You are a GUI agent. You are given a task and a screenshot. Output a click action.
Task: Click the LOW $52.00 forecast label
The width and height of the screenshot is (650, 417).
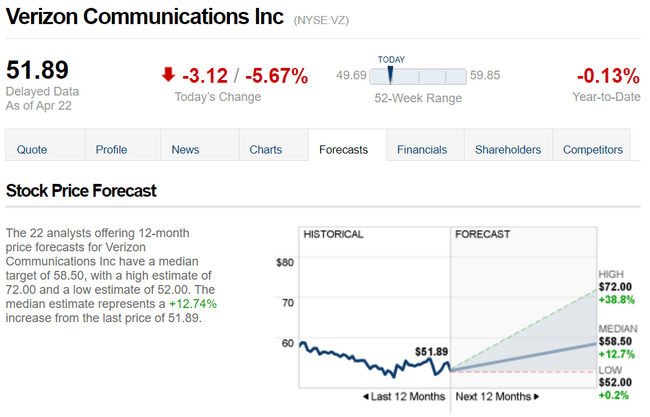(x=615, y=382)
